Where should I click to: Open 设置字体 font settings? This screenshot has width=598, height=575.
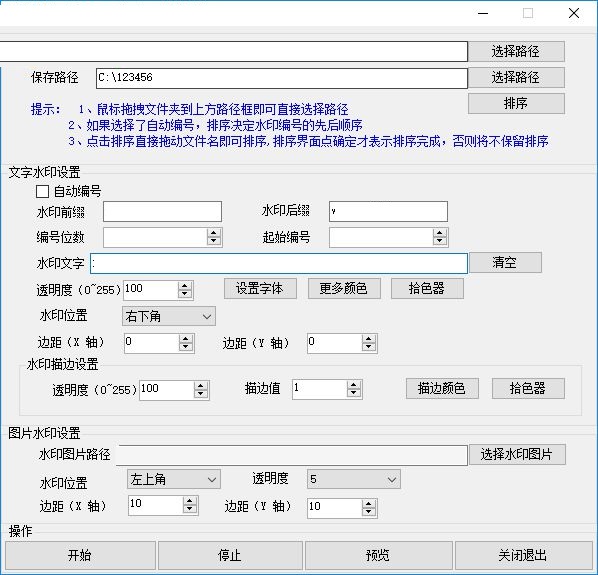(260, 288)
